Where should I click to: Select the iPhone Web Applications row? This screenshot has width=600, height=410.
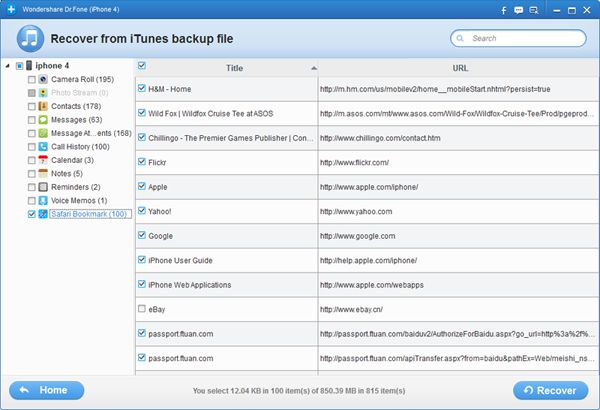(367, 285)
